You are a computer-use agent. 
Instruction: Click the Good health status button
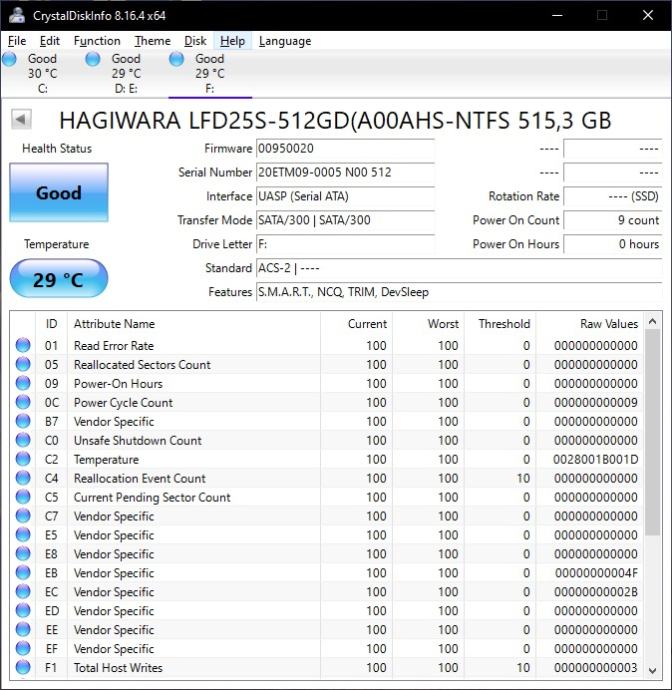pyautogui.click(x=58, y=193)
